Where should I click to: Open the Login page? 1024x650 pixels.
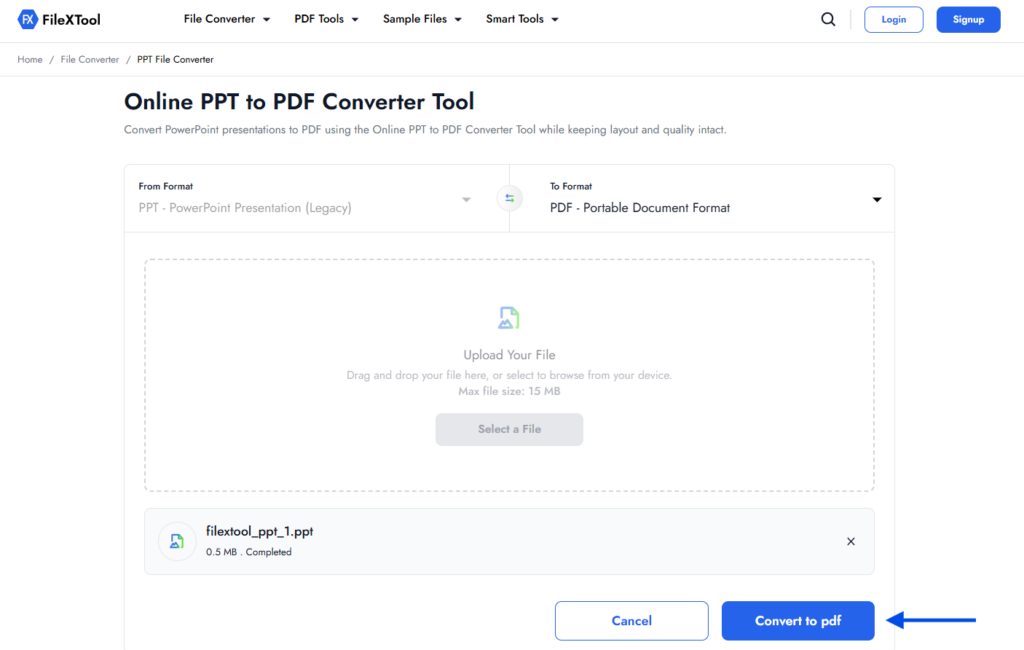click(893, 19)
